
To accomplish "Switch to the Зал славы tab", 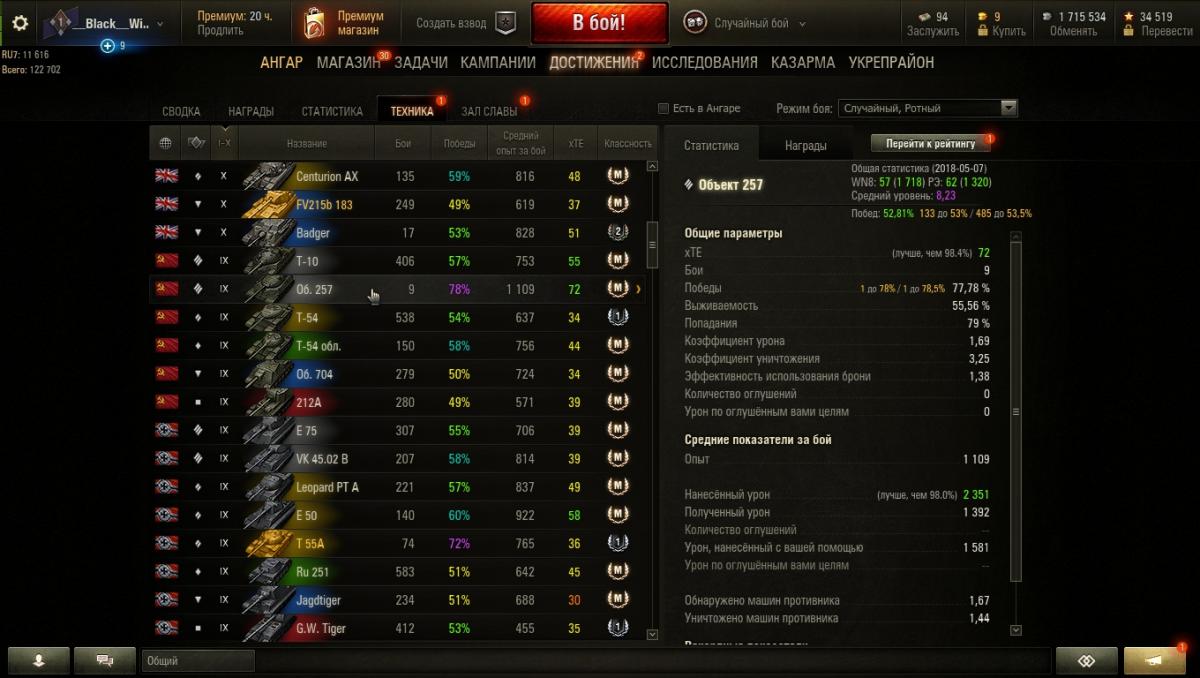I will 489,111.
